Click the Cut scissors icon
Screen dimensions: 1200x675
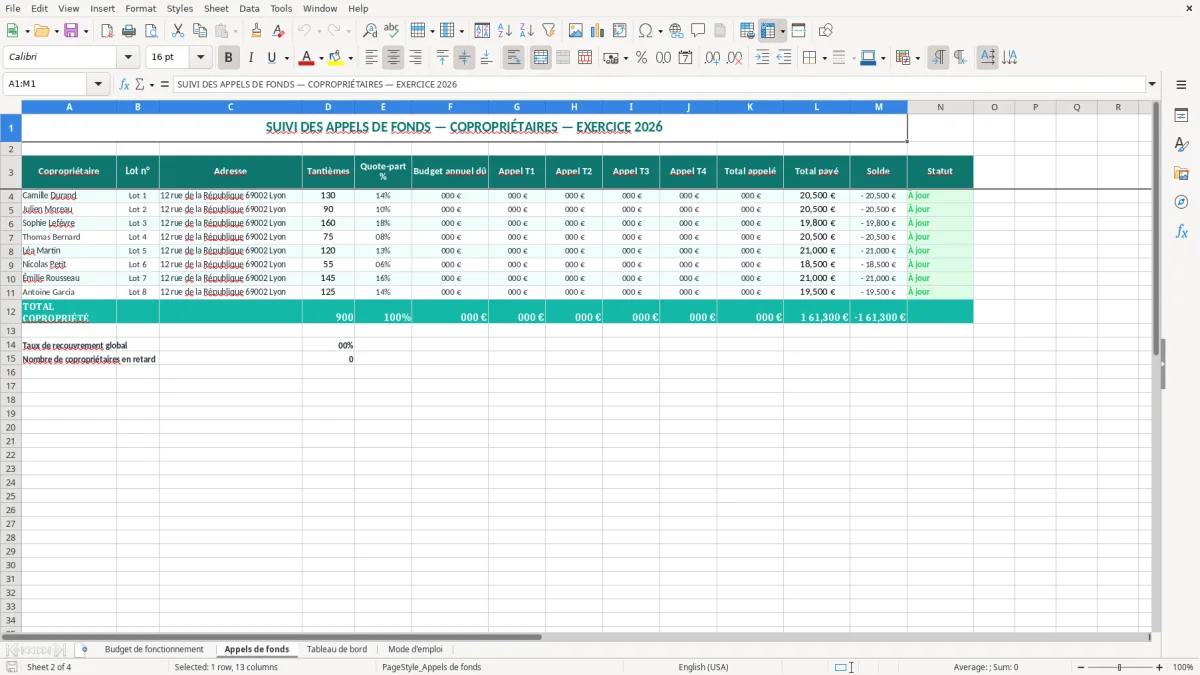pos(178,31)
